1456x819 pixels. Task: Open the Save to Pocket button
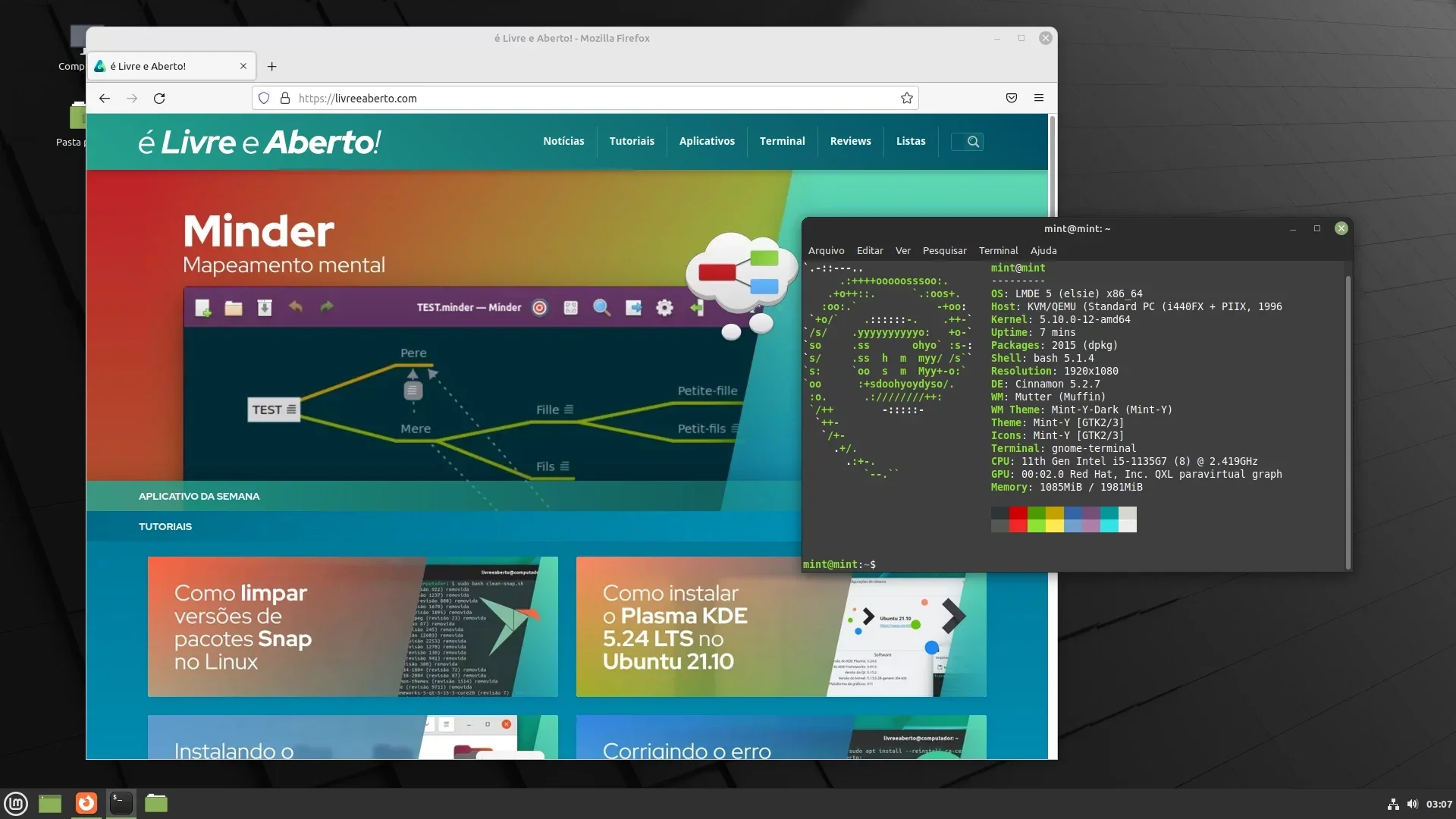coord(1012,99)
